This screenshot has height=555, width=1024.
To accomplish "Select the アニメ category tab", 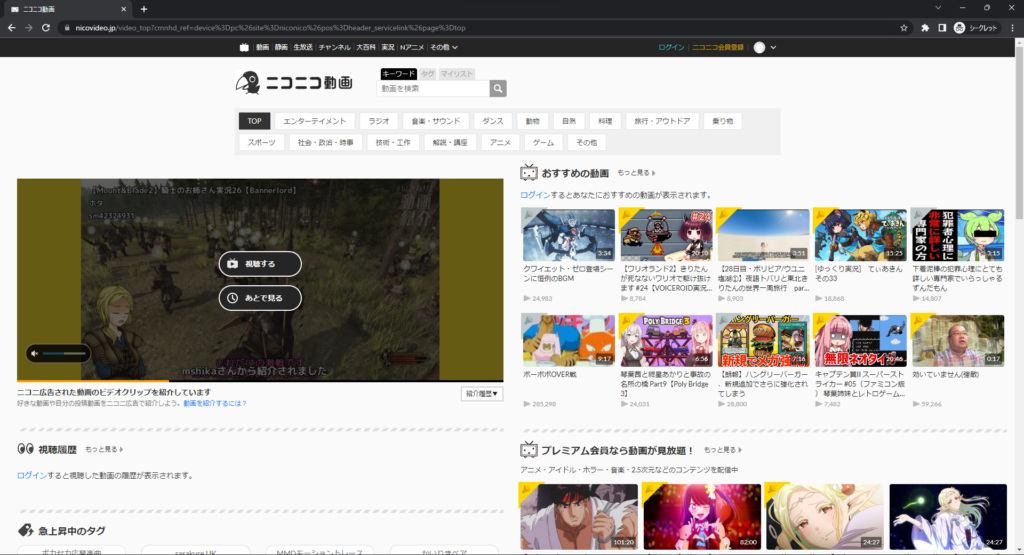I will (500, 142).
